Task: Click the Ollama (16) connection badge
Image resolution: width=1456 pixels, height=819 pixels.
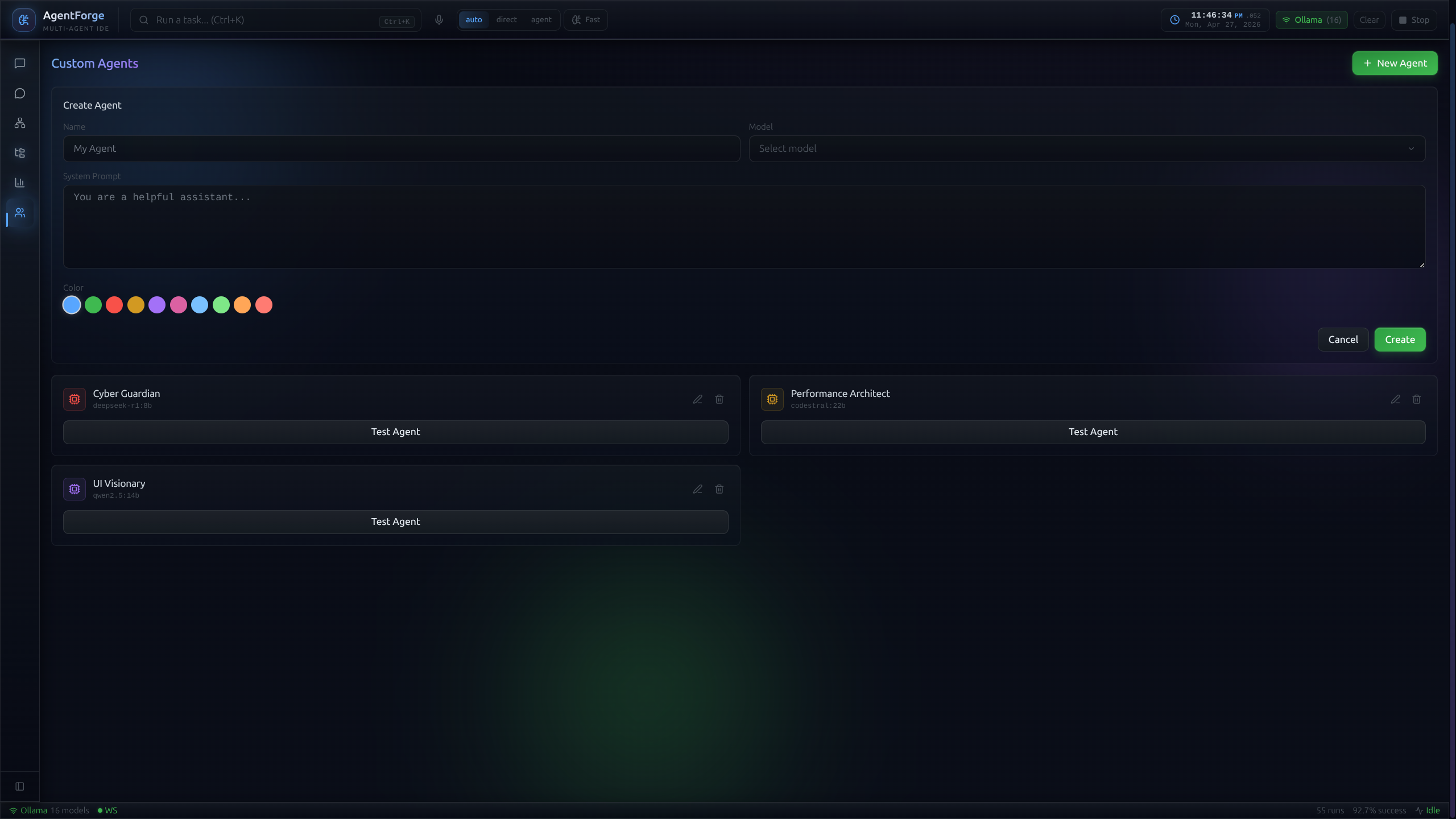Action: tap(1312, 20)
